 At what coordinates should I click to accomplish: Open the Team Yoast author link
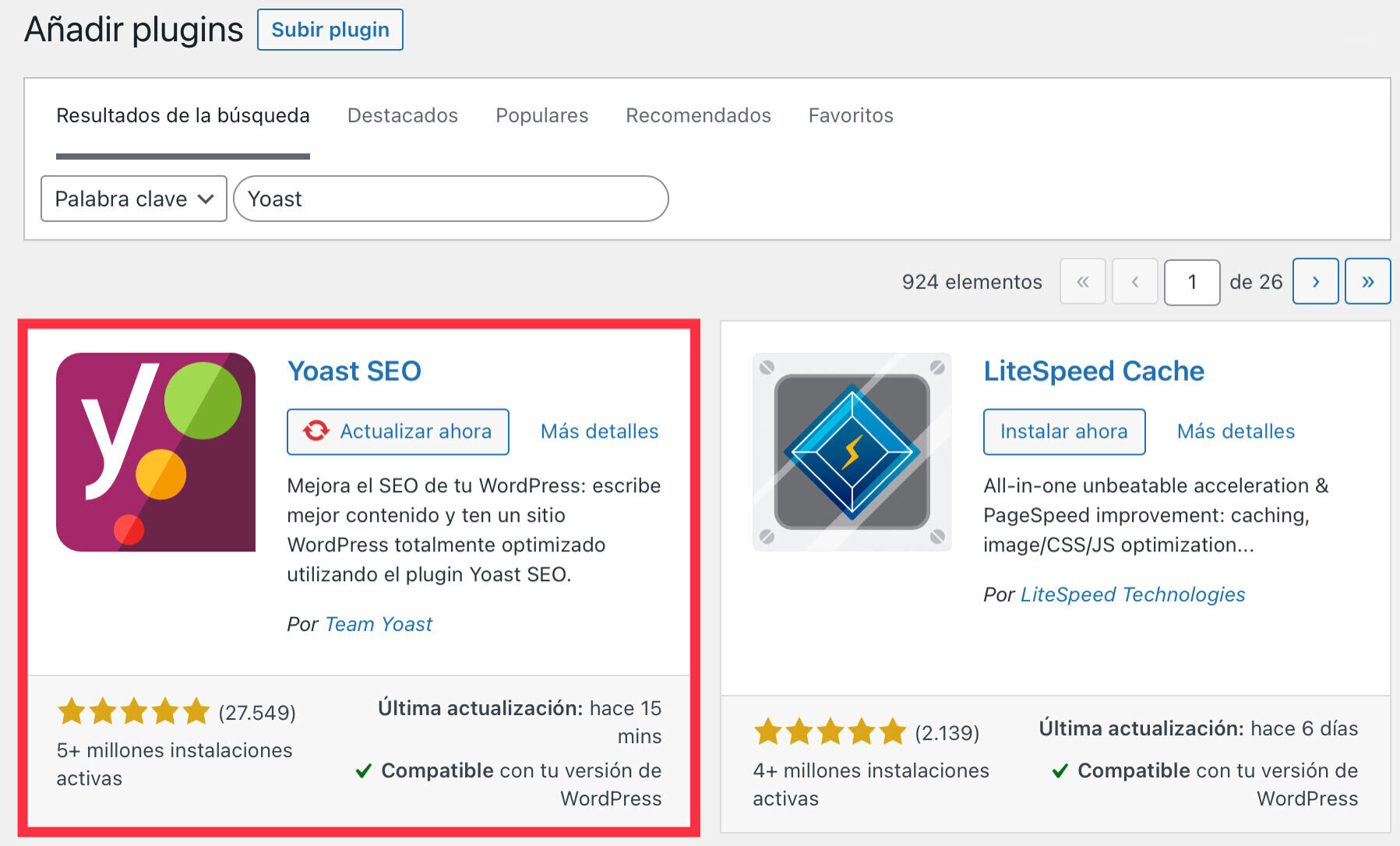(379, 624)
